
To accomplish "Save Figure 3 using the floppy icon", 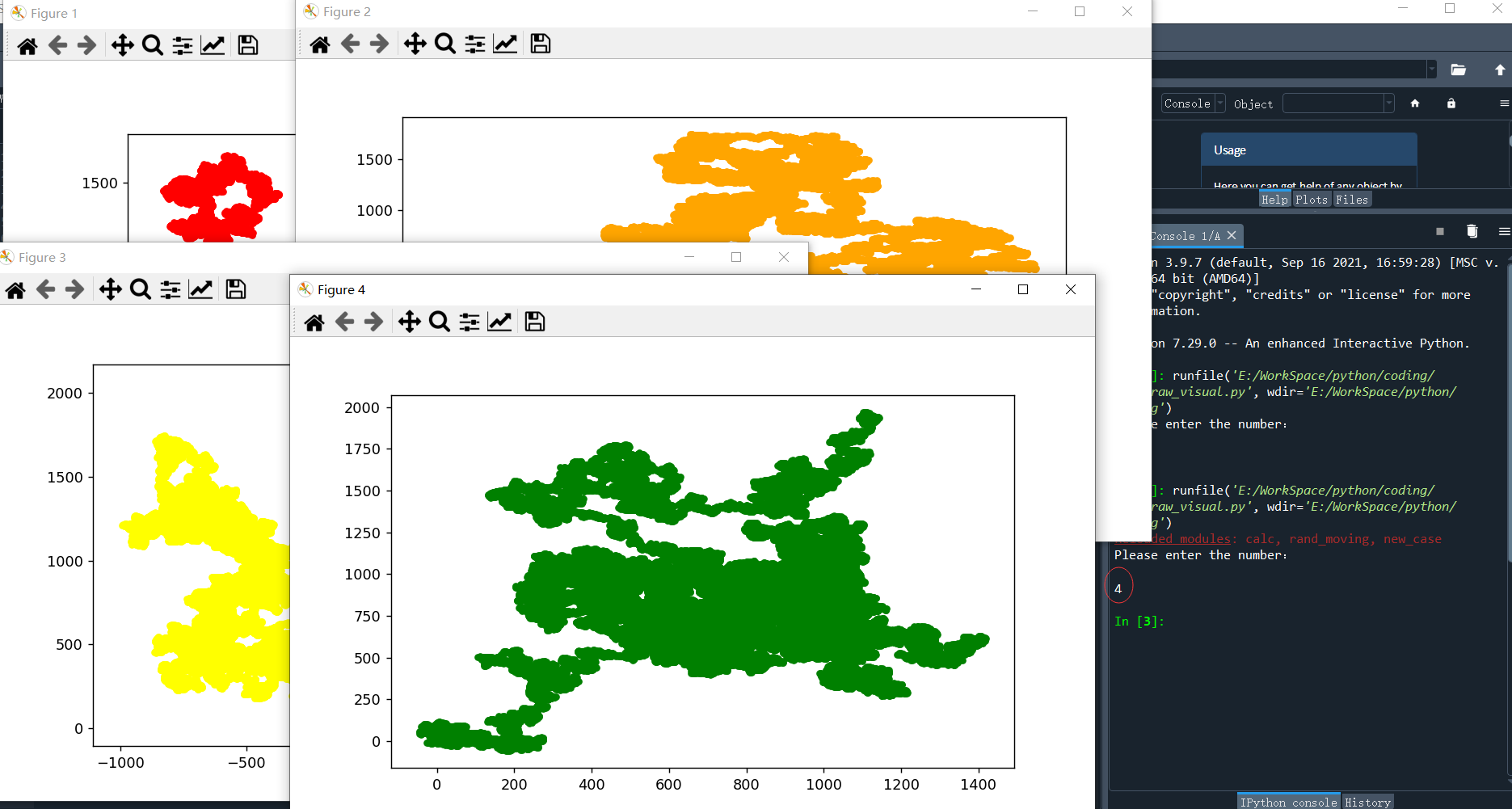I will pyautogui.click(x=236, y=289).
